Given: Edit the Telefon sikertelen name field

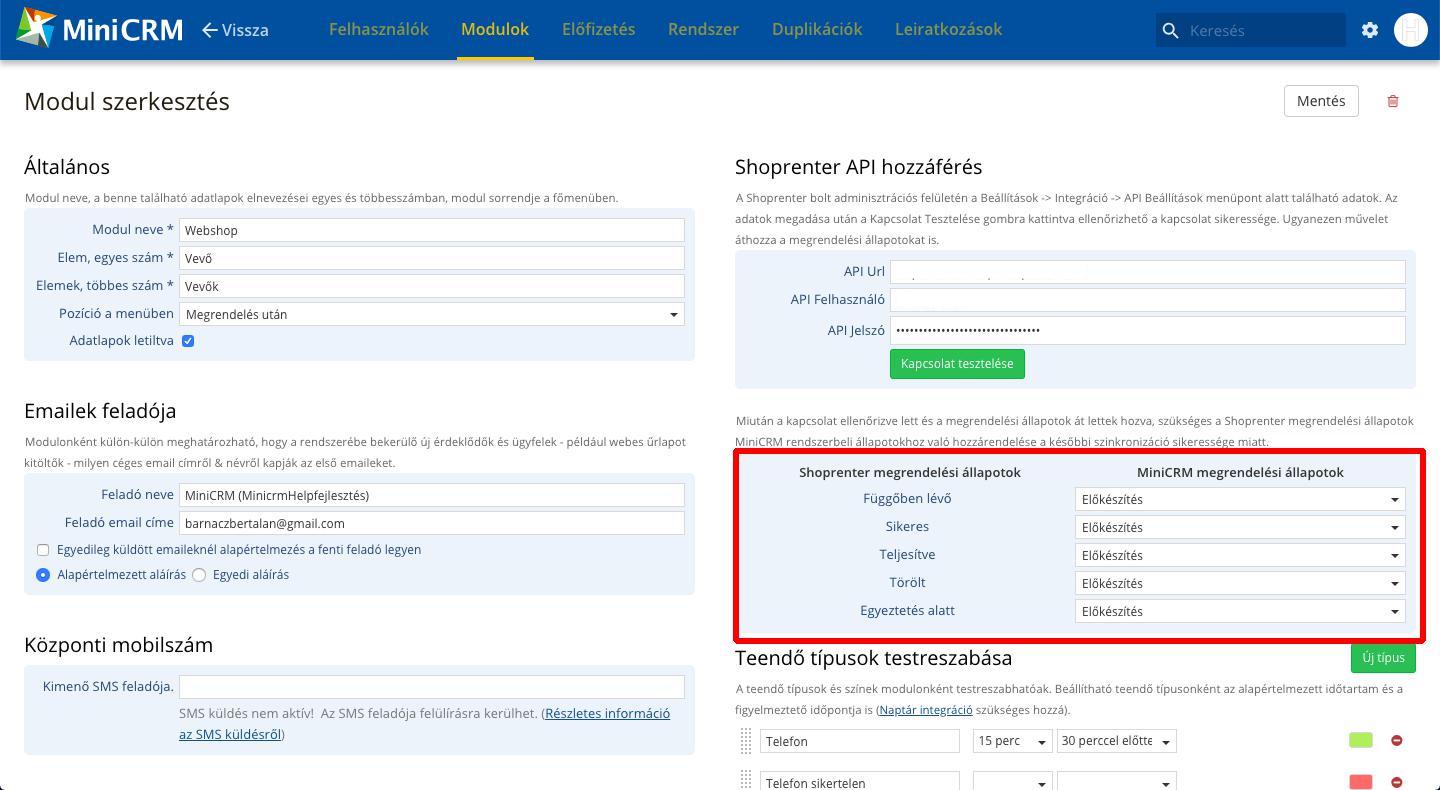Looking at the screenshot, I should (860, 781).
